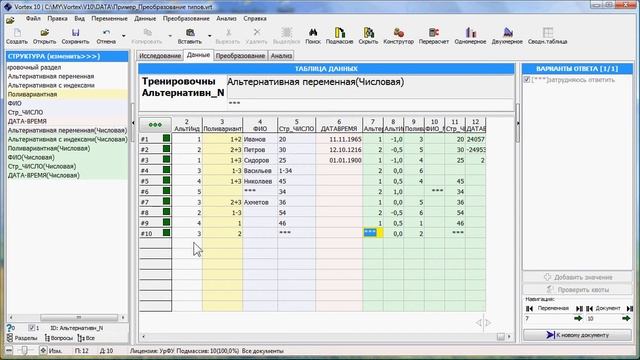The height and width of the screenshot is (360, 640).
Task: Collapse answers panel with right splitter arrow
Action: pyautogui.click(x=518, y=122)
